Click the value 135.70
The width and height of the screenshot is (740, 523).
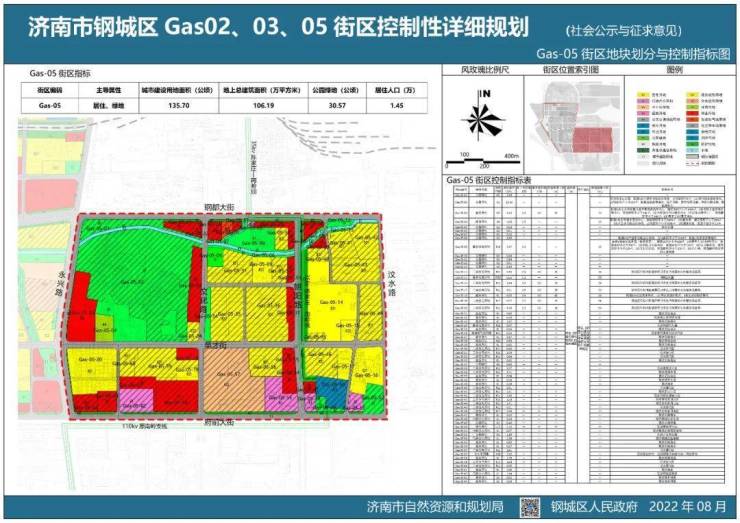pos(178,106)
